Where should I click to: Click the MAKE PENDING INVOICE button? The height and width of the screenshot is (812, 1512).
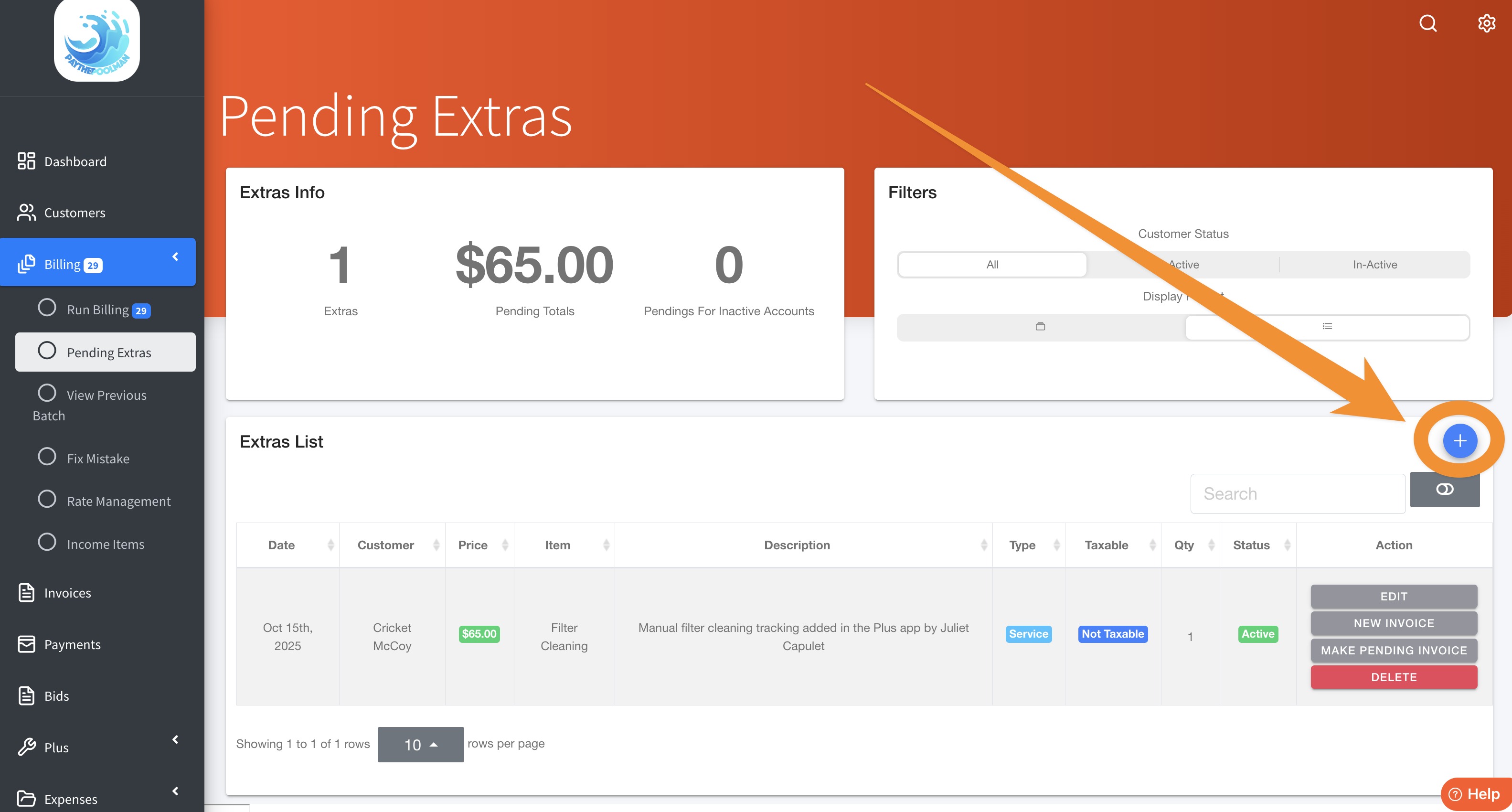click(x=1394, y=650)
